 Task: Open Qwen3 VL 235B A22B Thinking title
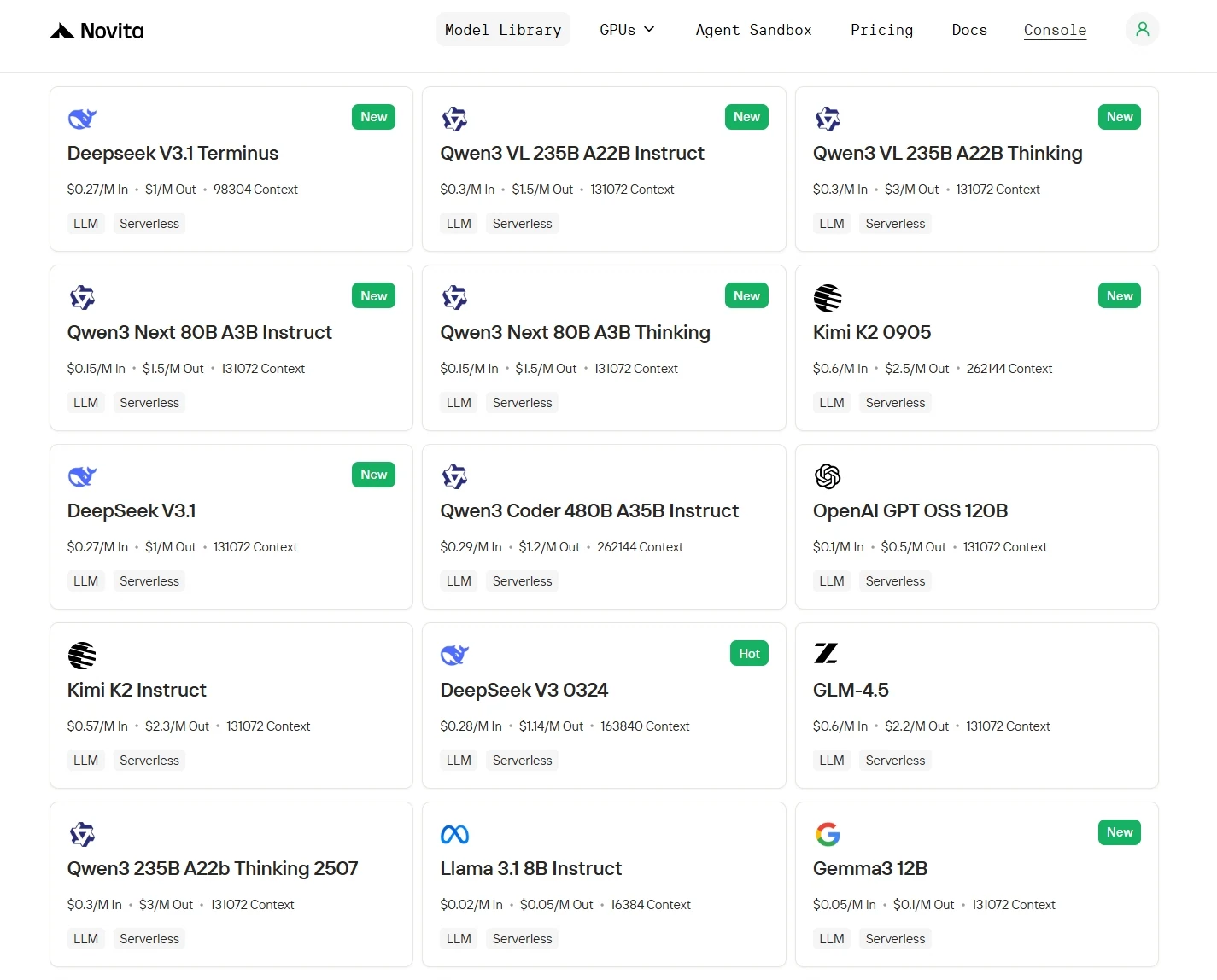click(x=948, y=154)
